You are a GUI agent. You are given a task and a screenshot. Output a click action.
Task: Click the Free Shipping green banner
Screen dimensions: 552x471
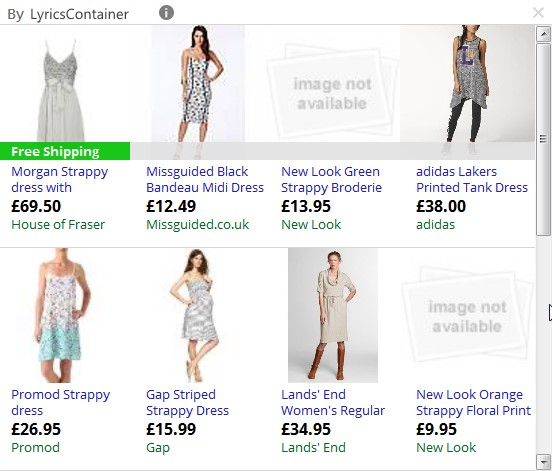pos(65,151)
